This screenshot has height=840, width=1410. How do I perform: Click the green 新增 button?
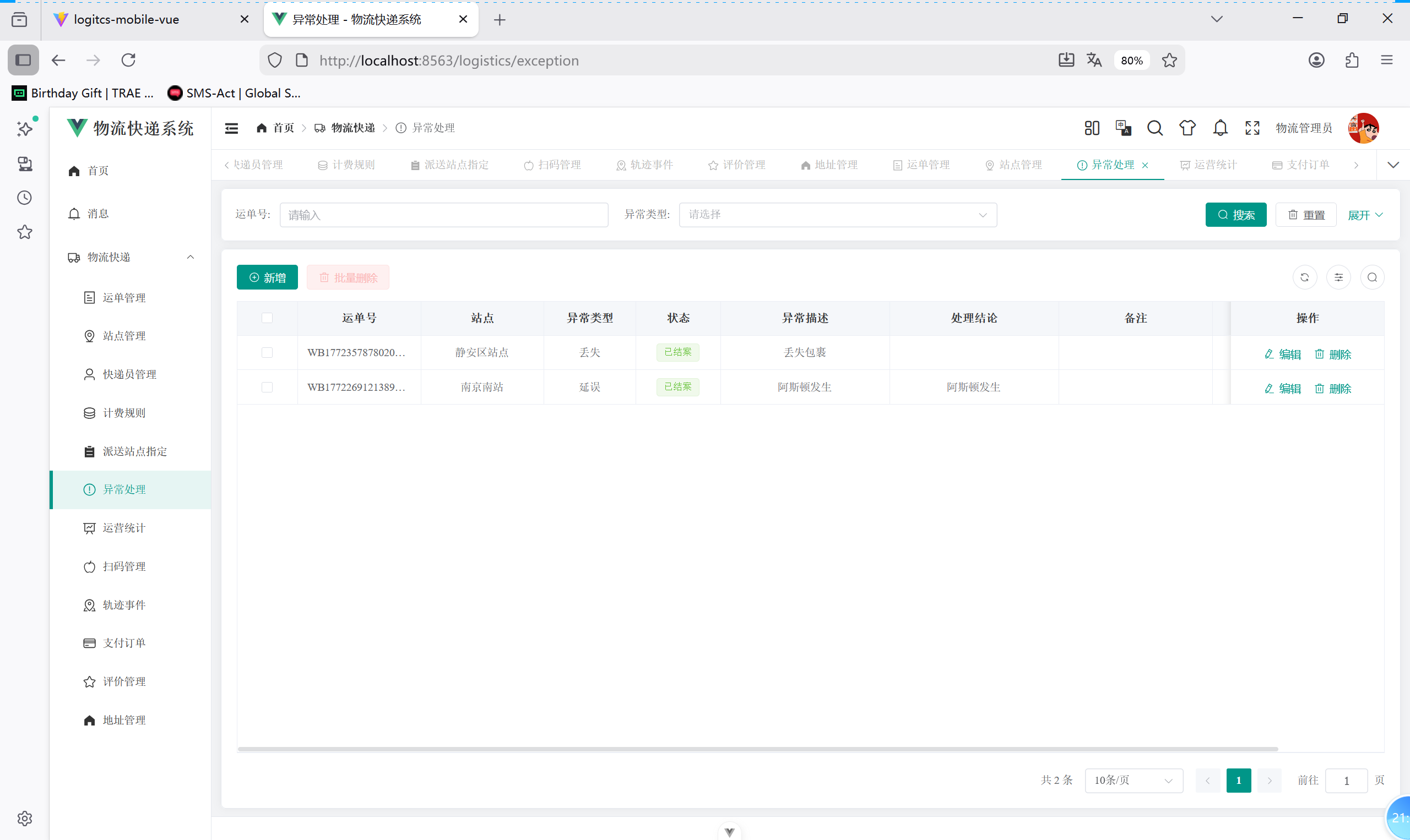pyautogui.click(x=267, y=277)
